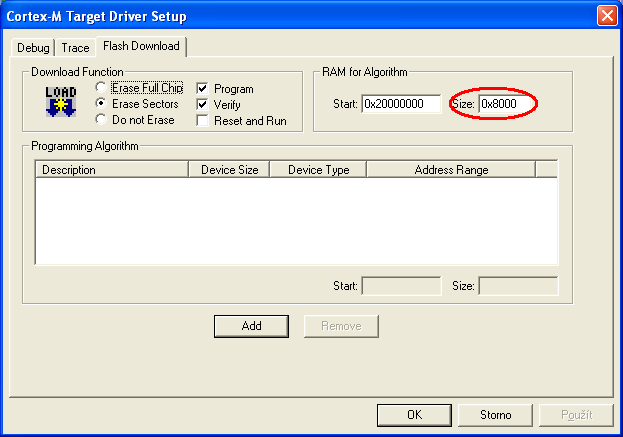Screen dimensions: 623x437
Task: Select the Erase Full Chip radio button
Action: click(x=101, y=87)
